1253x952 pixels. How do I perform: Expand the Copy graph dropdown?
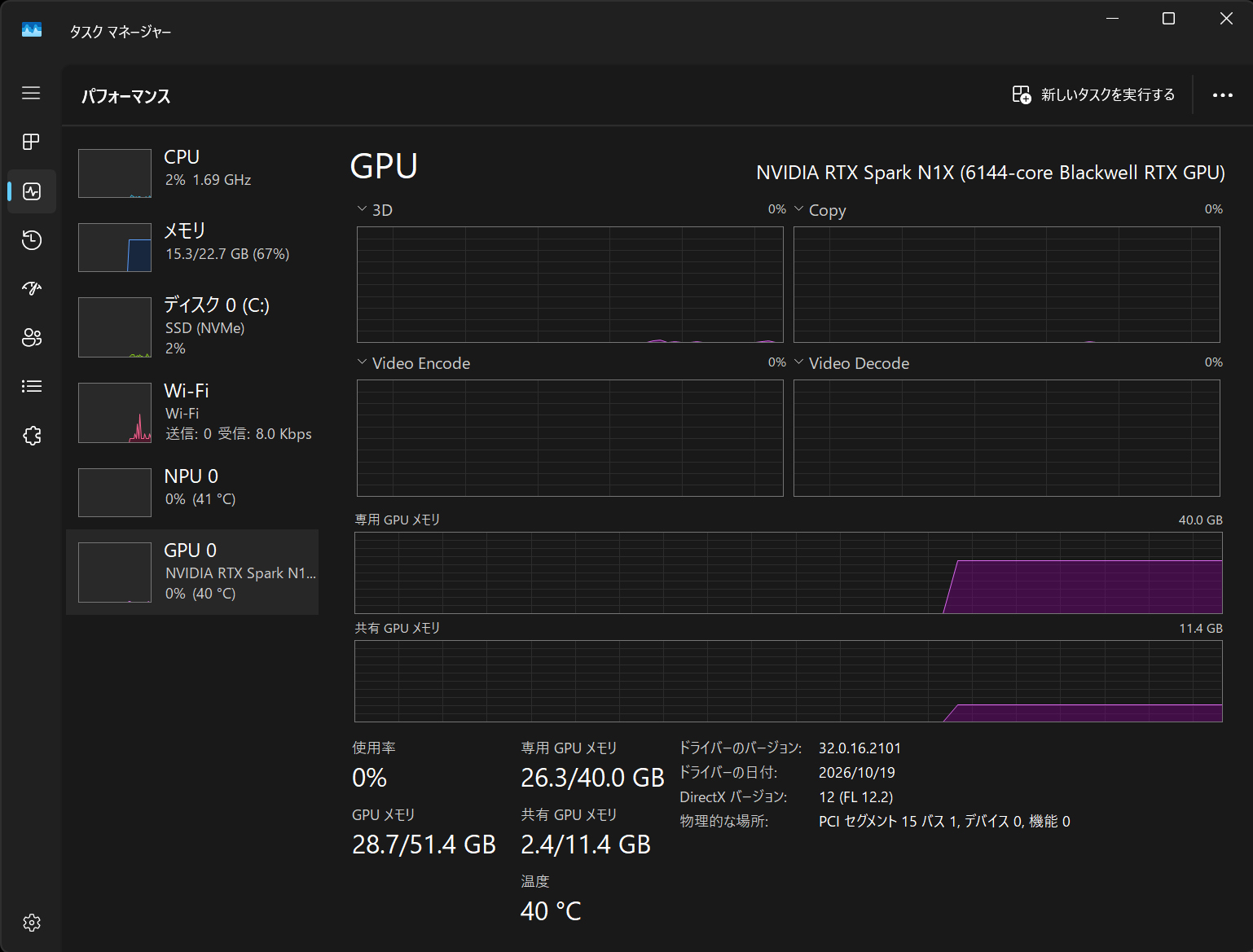tap(798, 209)
